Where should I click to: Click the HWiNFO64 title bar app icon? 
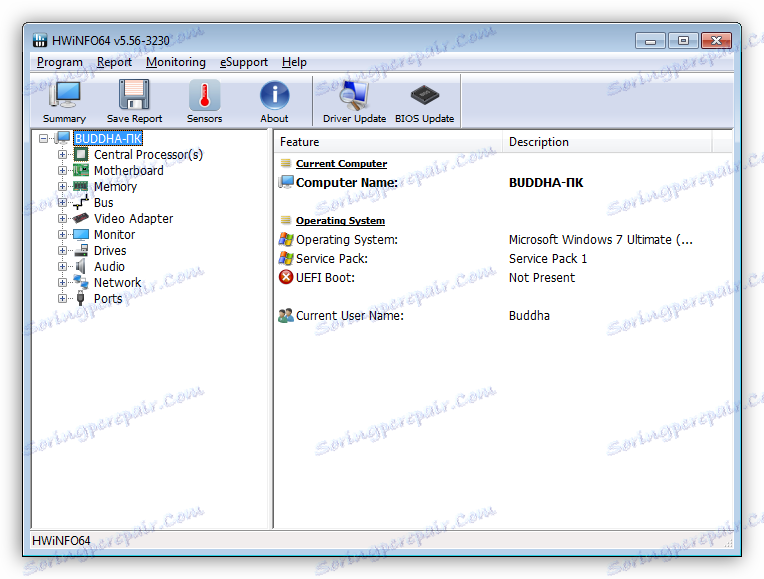[40, 40]
